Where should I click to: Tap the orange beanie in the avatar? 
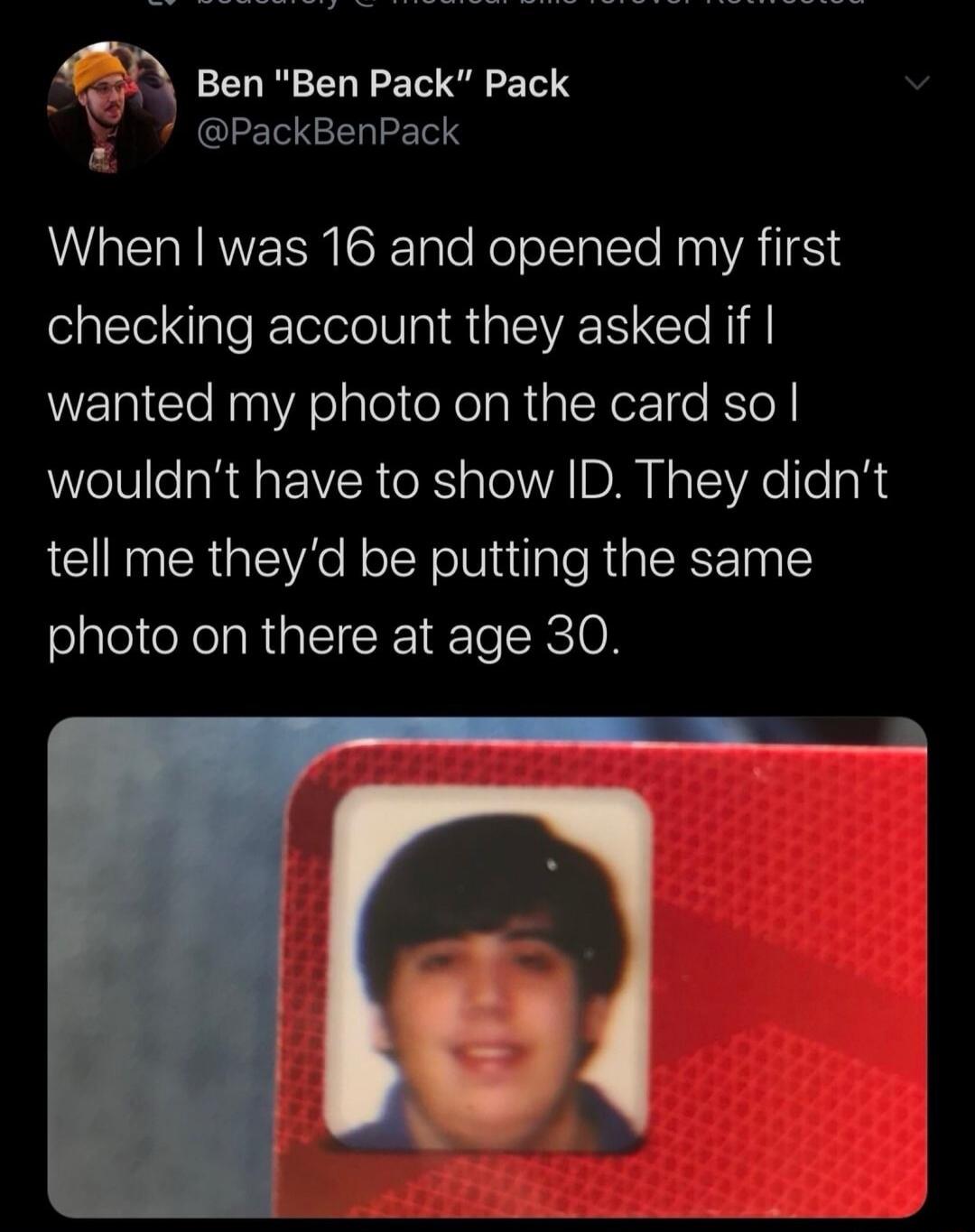point(98,69)
